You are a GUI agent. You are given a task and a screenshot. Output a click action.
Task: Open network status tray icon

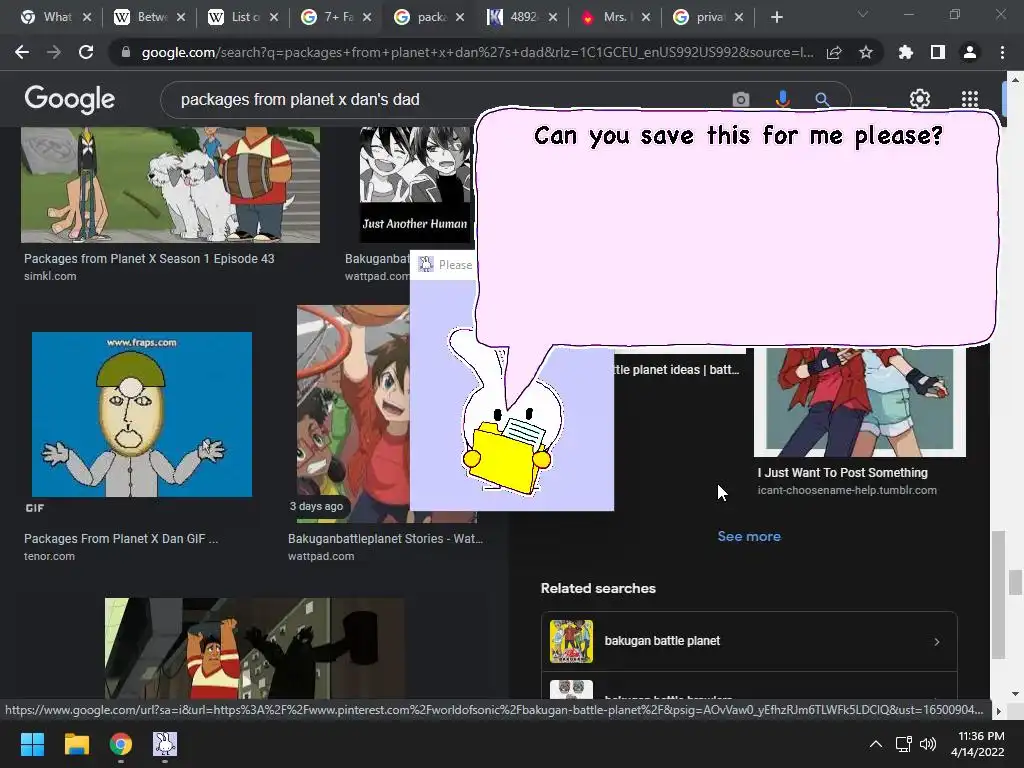tap(904, 744)
